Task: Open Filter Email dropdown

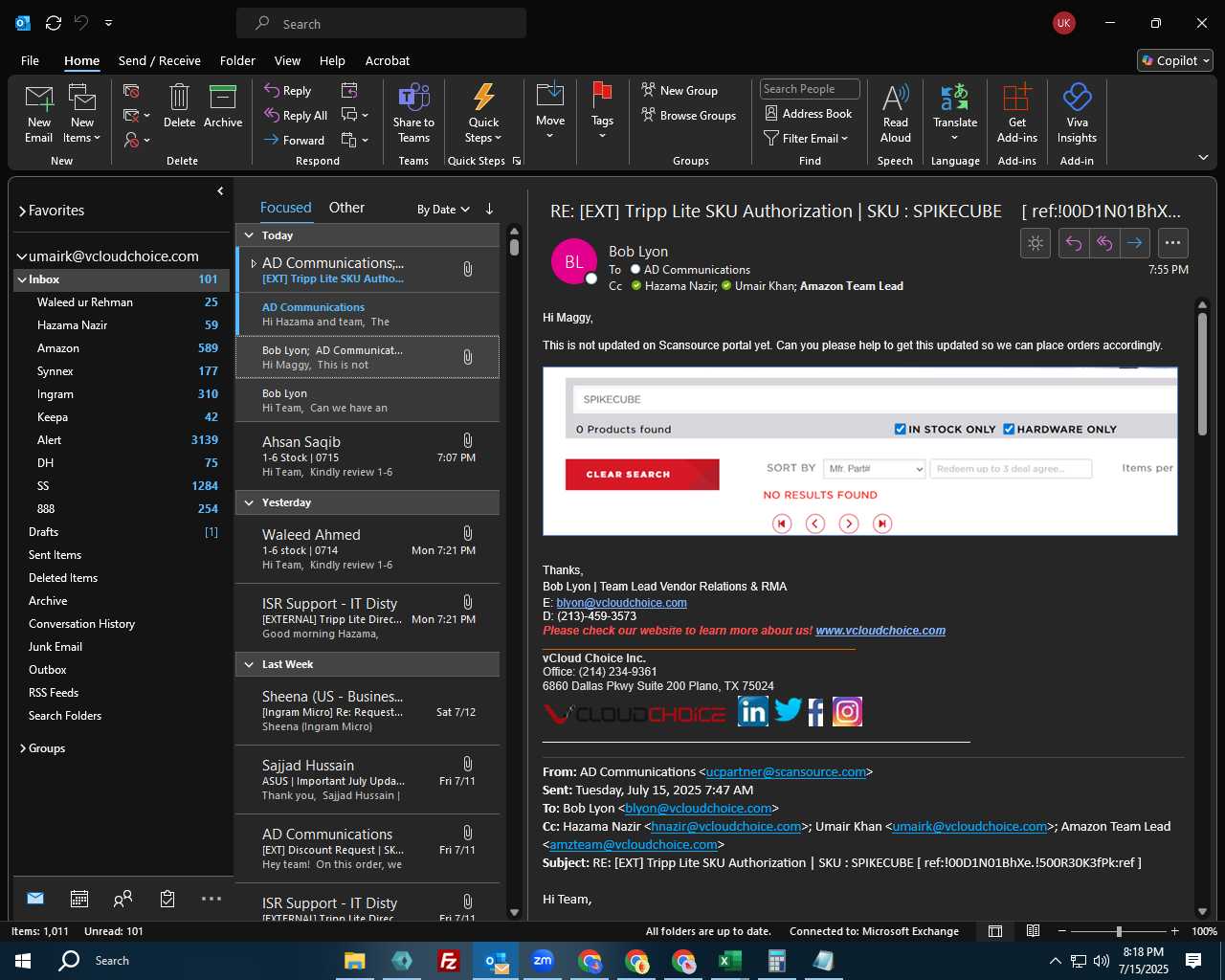Action: click(806, 138)
